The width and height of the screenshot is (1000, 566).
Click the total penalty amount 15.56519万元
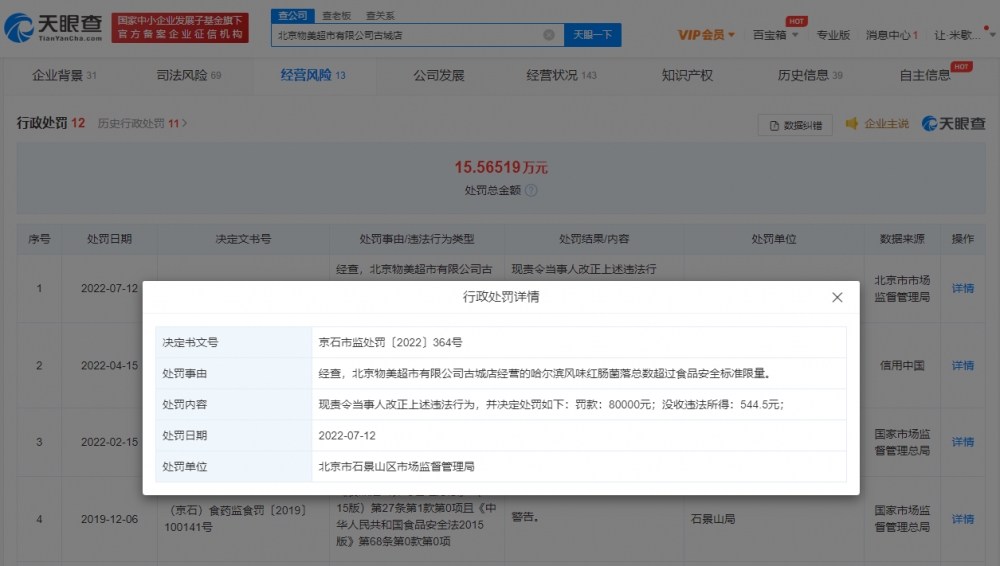click(x=501, y=167)
